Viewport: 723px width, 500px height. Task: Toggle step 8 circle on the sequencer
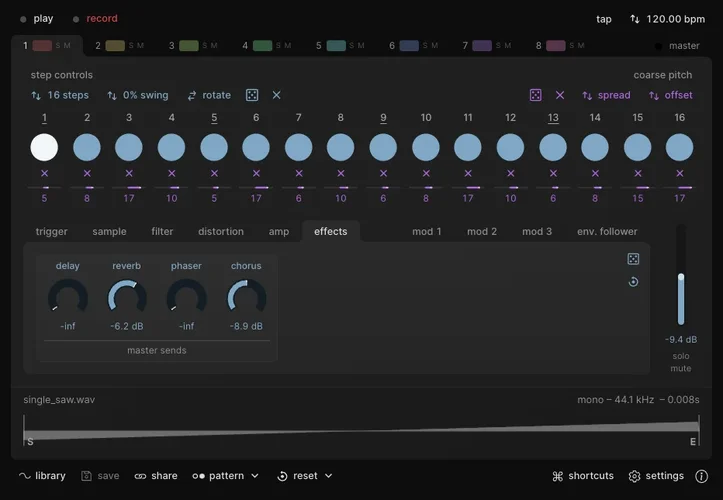click(341, 147)
